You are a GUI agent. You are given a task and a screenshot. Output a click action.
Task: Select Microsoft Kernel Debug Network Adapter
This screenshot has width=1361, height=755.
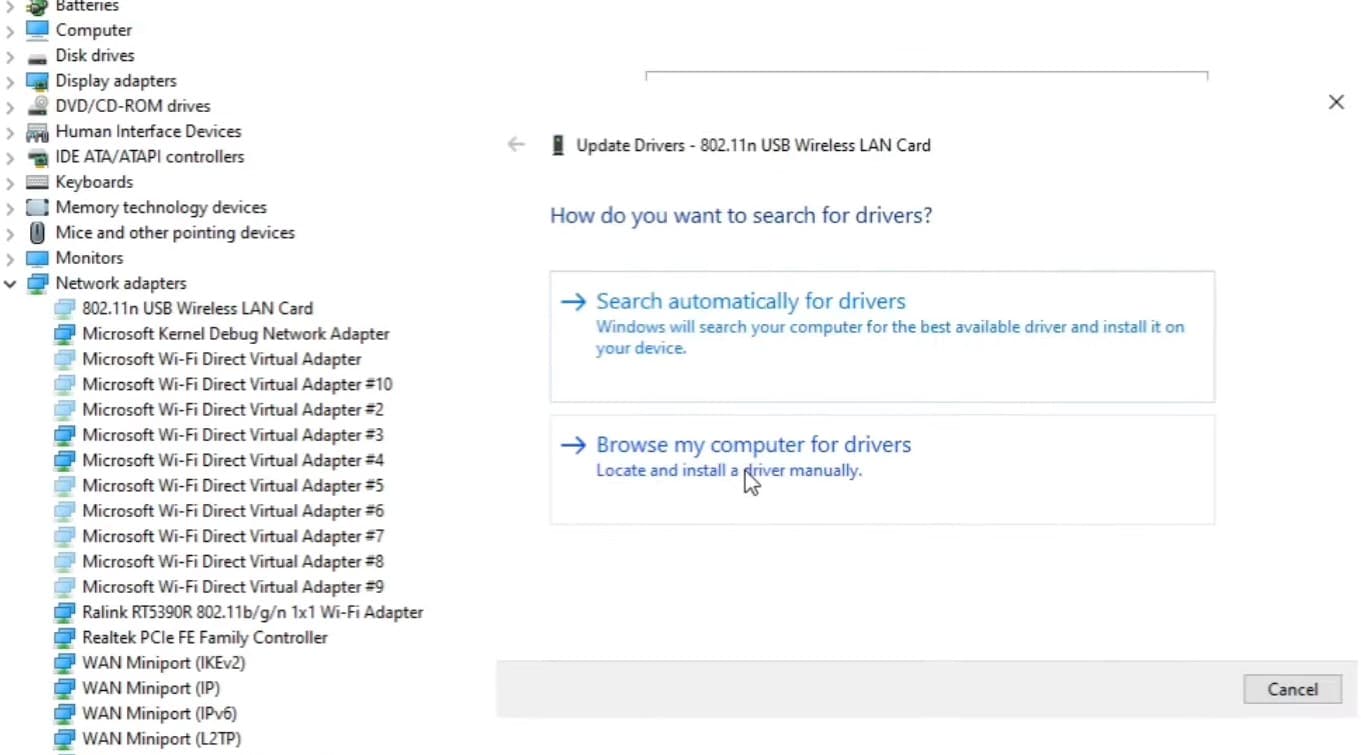pyautogui.click(x=235, y=334)
